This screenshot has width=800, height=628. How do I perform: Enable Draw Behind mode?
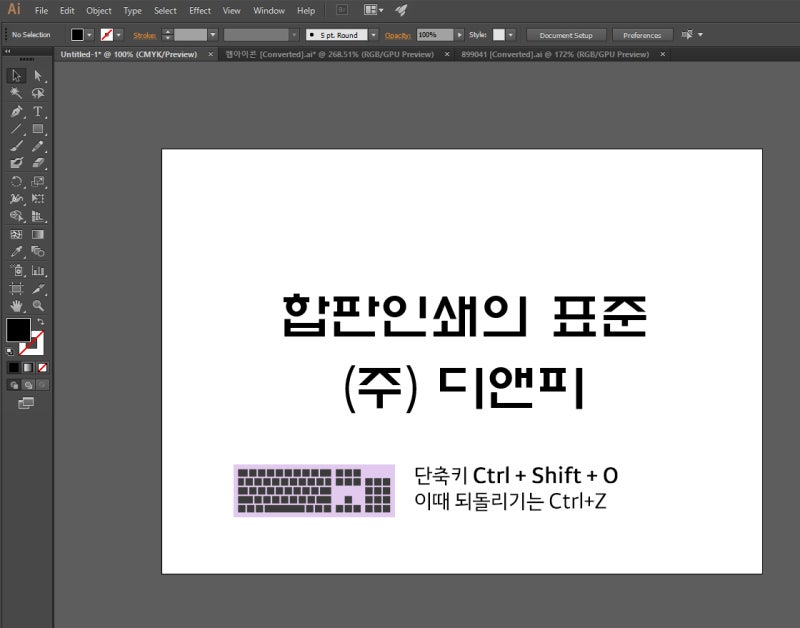(28, 385)
